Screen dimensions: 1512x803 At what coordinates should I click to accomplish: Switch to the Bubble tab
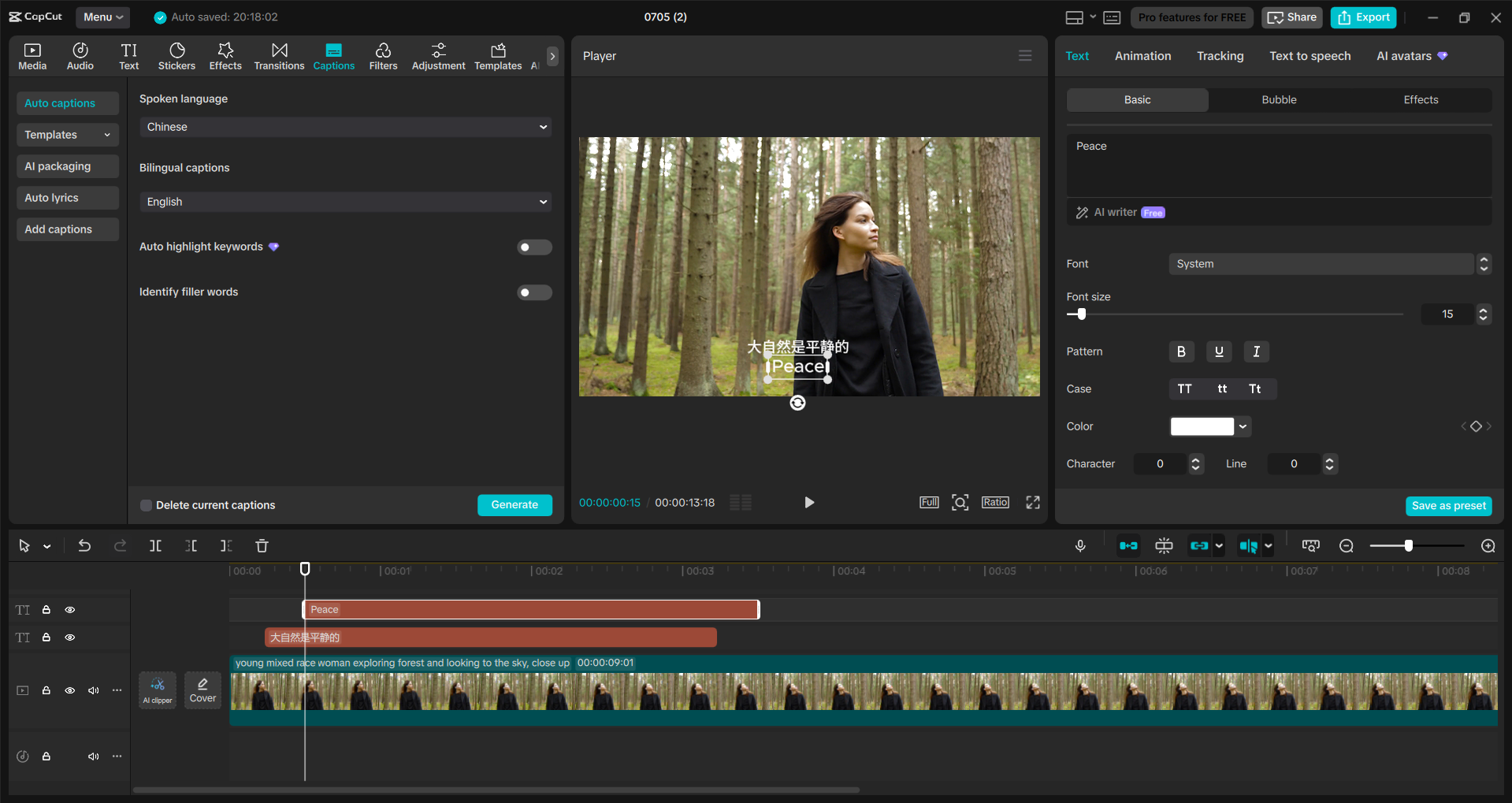point(1277,99)
